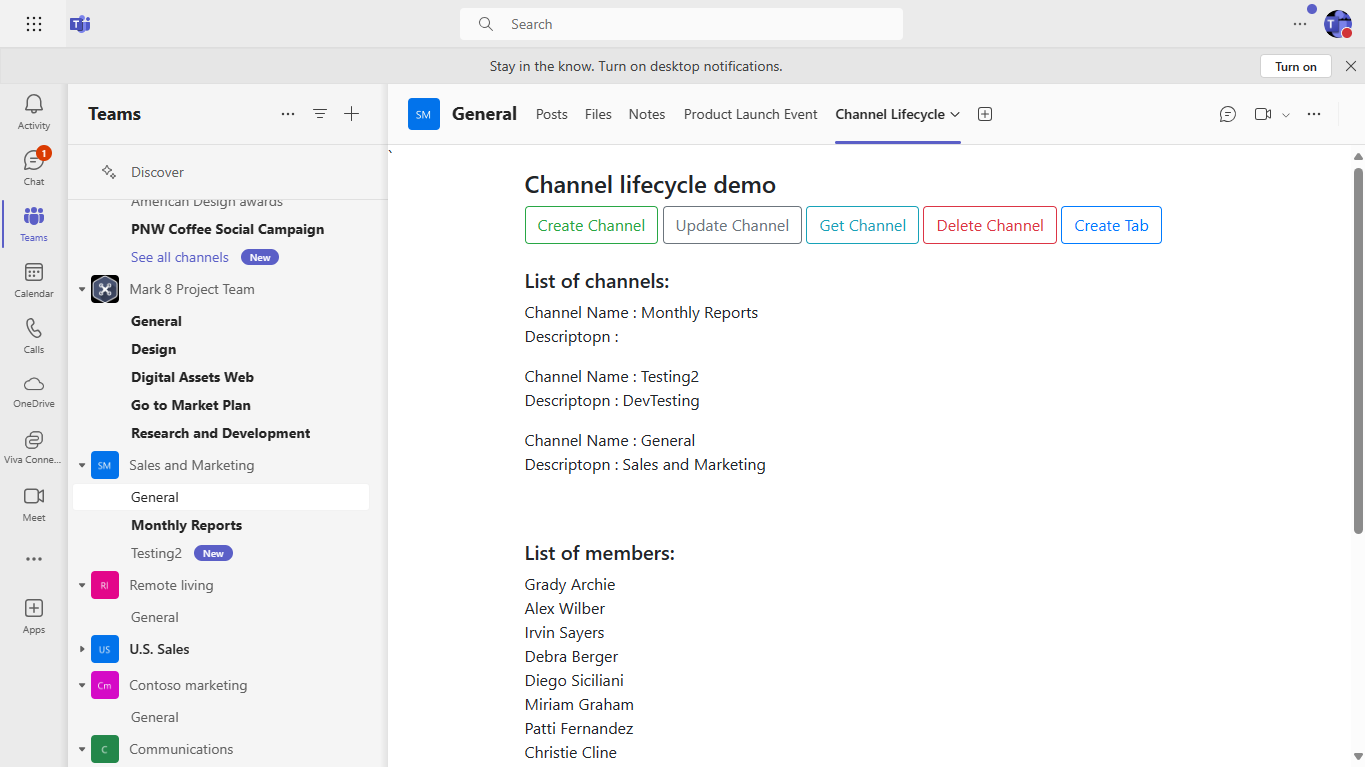
Task: Click the General channel SM avatar header
Action: point(424,114)
